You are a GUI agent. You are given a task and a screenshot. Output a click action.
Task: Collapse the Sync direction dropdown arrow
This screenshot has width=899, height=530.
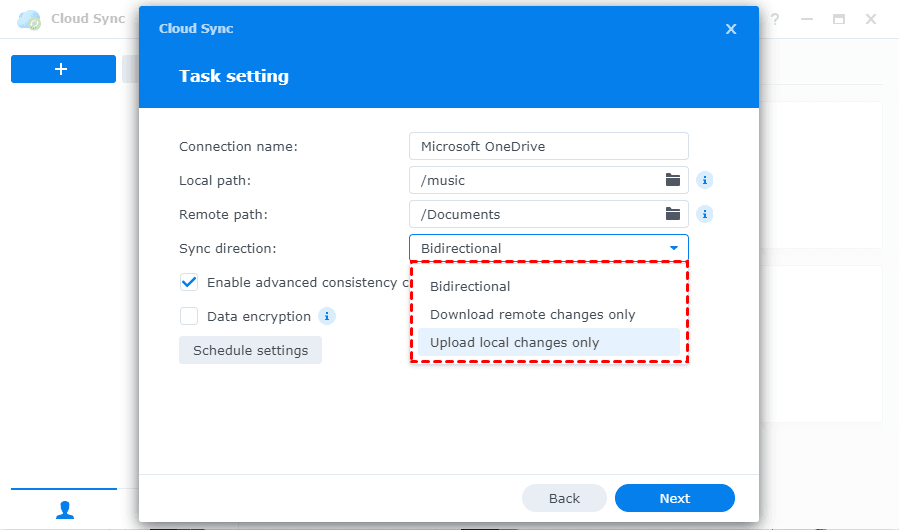pyautogui.click(x=674, y=248)
